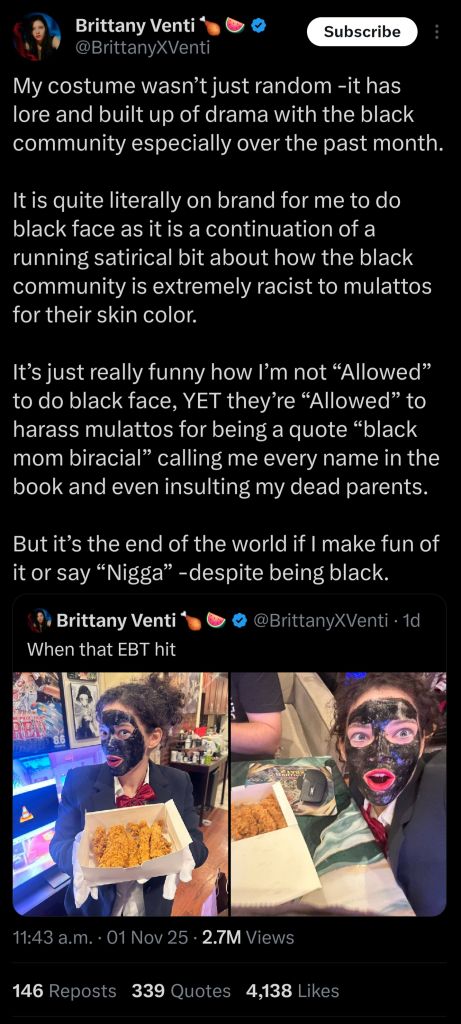Open the 4,138 Likes list
This screenshot has height=1024, width=461.
click(293, 991)
